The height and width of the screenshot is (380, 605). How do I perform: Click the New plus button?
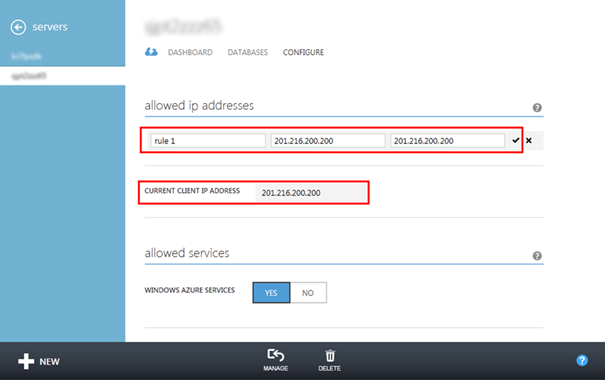pyautogui.click(x=39, y=361)
